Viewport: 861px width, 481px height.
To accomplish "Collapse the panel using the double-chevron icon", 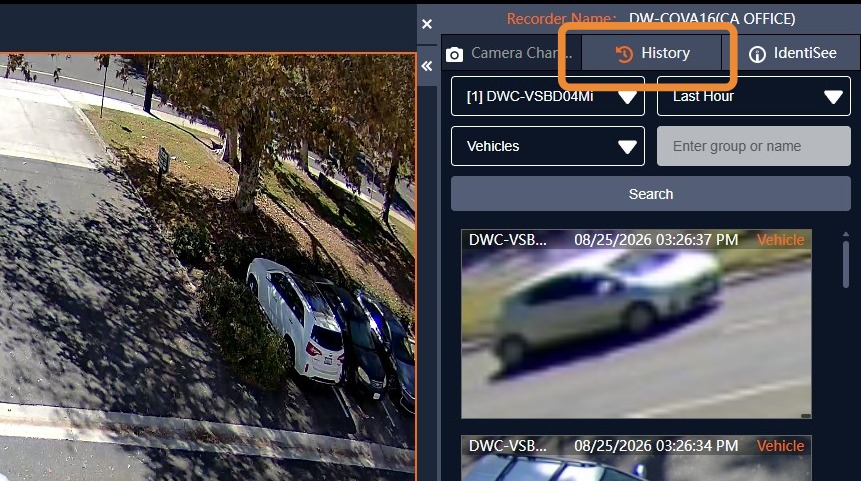I will (427, 66).
